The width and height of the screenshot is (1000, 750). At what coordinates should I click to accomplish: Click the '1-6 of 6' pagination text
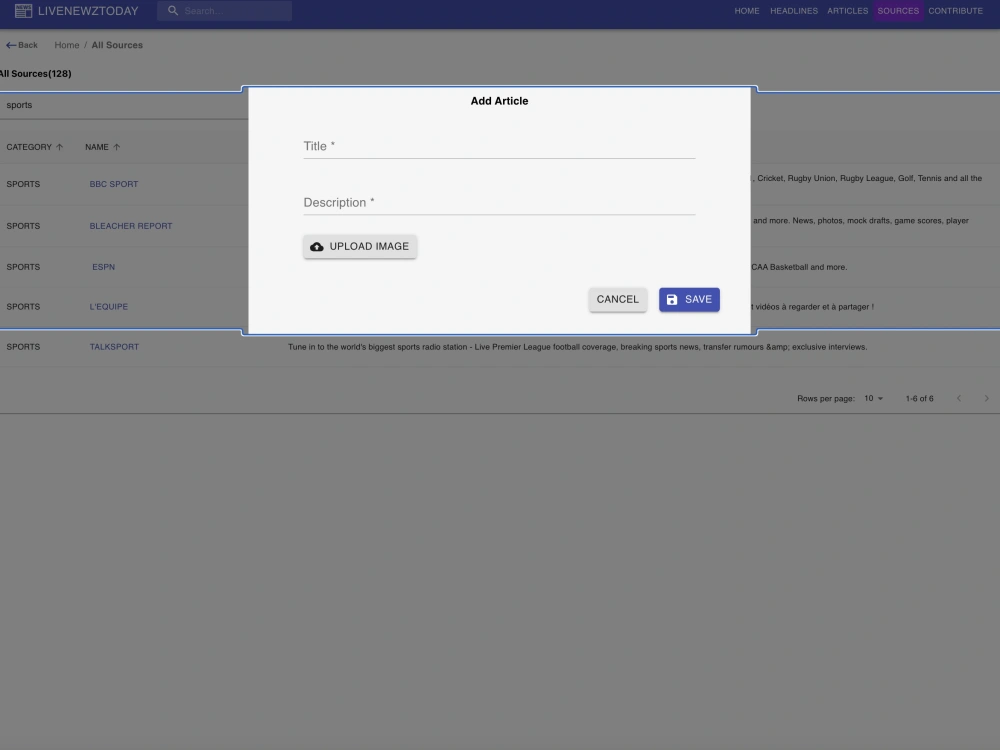[x=919, y=399]
